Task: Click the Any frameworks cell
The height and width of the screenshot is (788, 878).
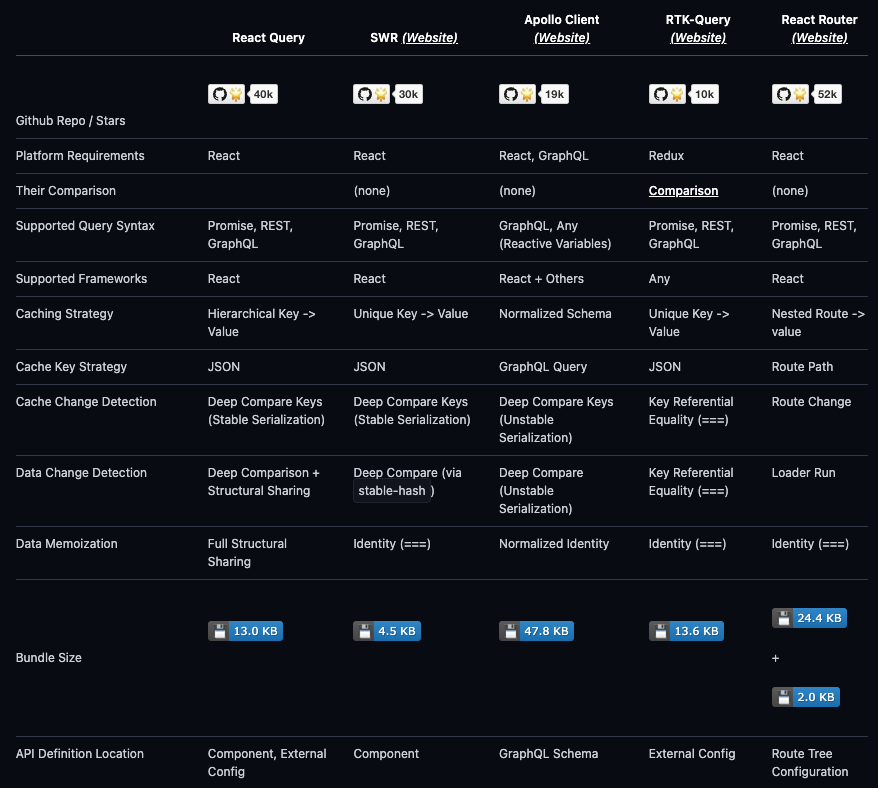Action: pyautogui.click(x=659, y=279)
